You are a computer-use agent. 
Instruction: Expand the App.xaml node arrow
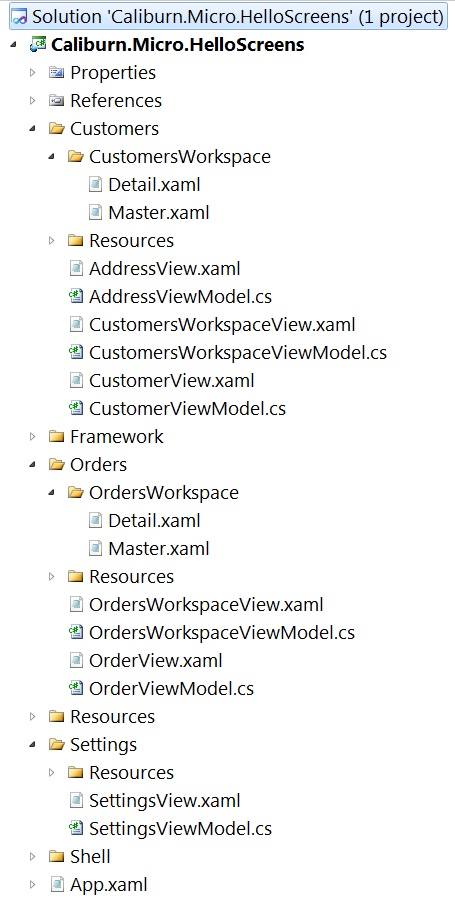tap(33, 884)
